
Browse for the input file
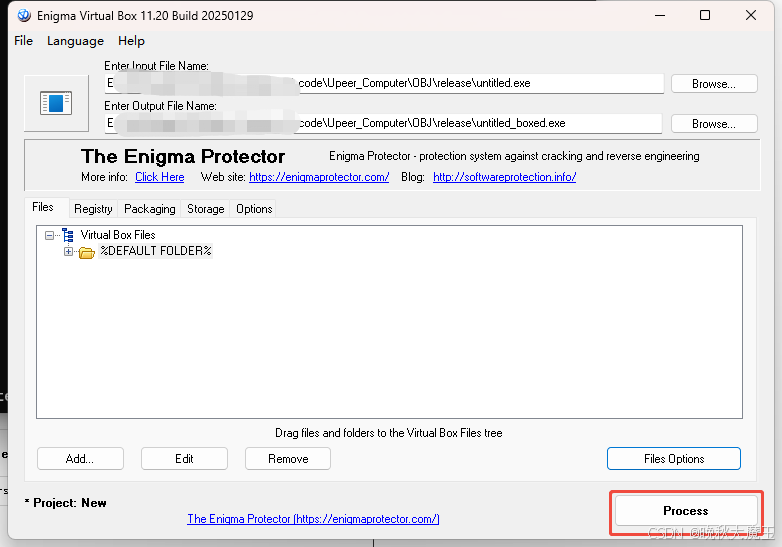[714, 84]
